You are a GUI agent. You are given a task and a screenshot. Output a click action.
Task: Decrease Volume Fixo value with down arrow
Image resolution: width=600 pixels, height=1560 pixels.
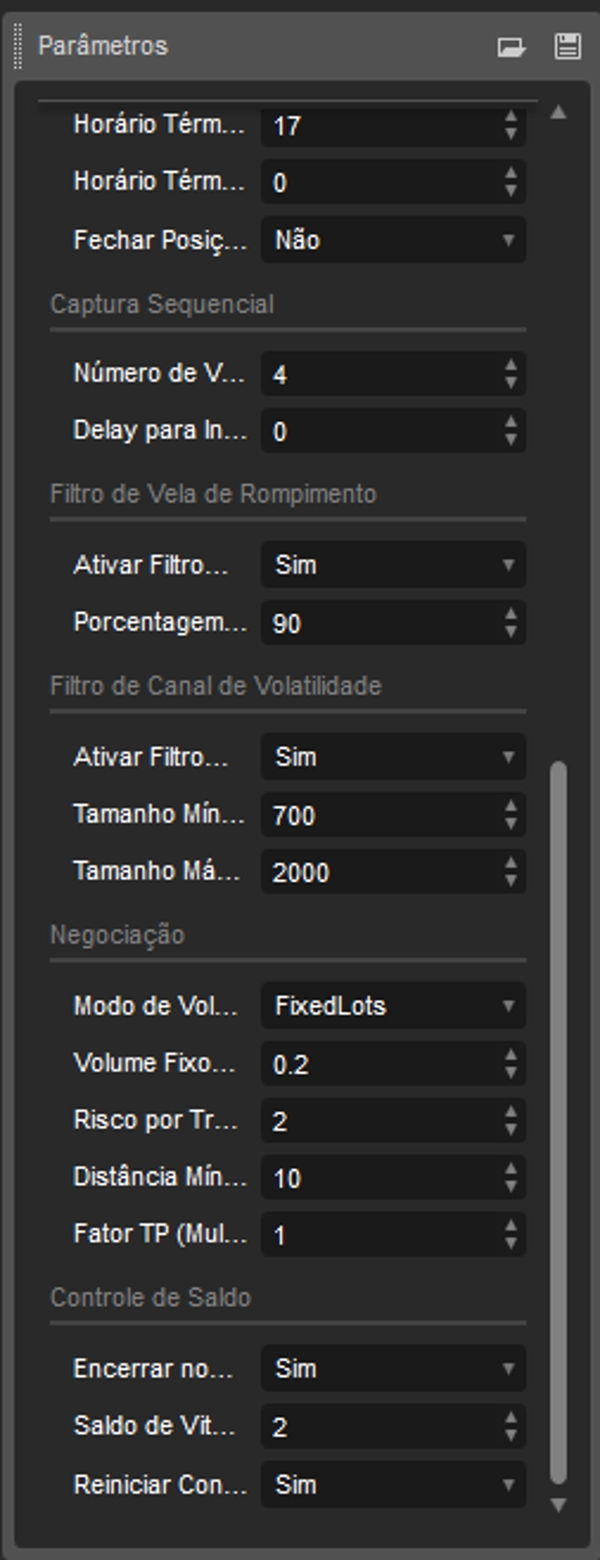(511, 1073)
